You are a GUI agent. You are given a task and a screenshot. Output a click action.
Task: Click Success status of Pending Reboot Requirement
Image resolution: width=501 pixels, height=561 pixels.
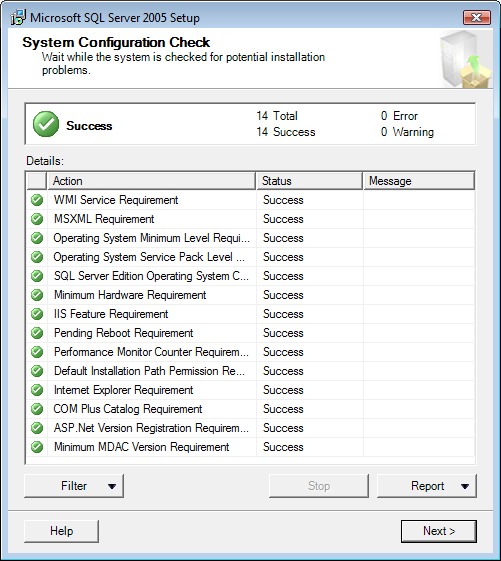pyautogui.click(x=283, y=333)
